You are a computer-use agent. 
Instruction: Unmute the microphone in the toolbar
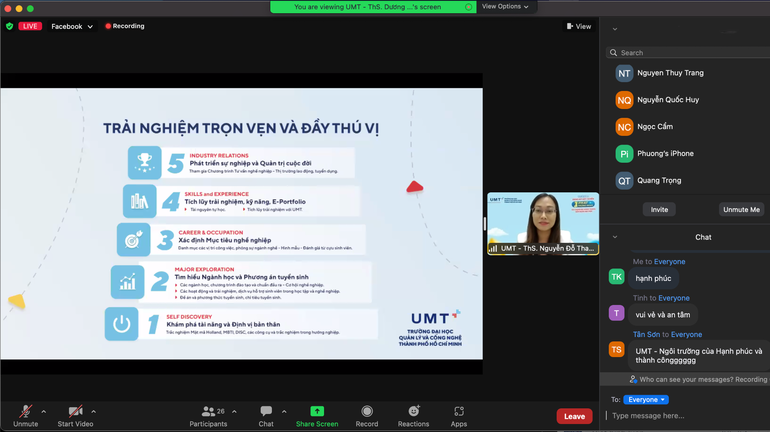25,411
